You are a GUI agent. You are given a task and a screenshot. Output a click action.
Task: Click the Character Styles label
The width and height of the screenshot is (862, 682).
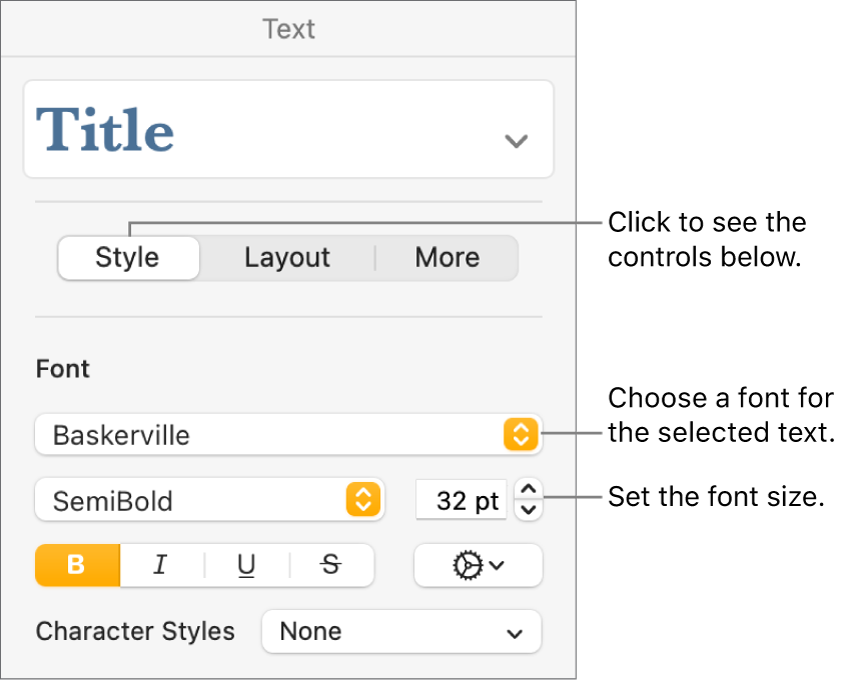coord(136,632)
